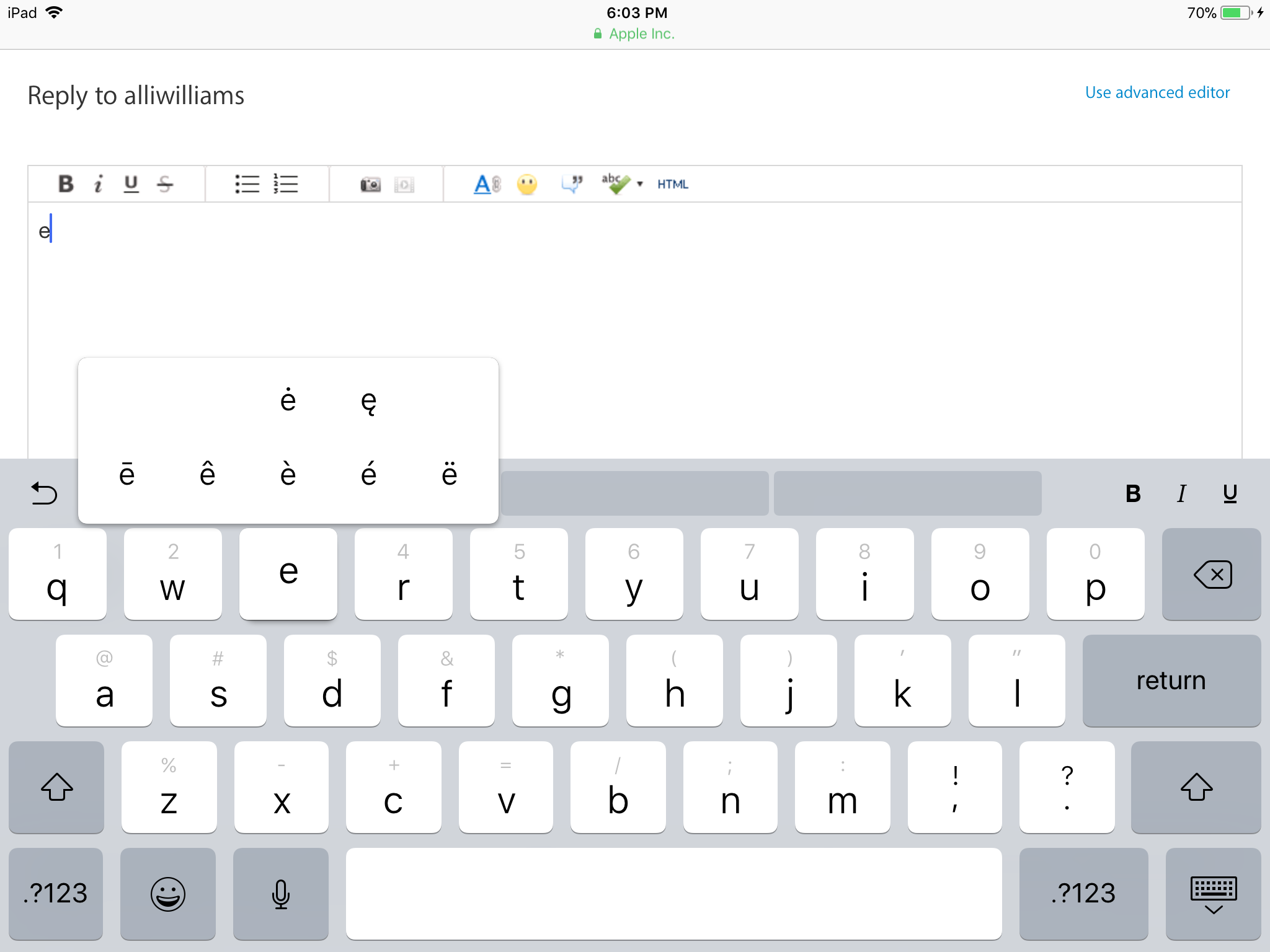
Task: Toggle bold in the editor toolbar
Action: tap(66, 184)
